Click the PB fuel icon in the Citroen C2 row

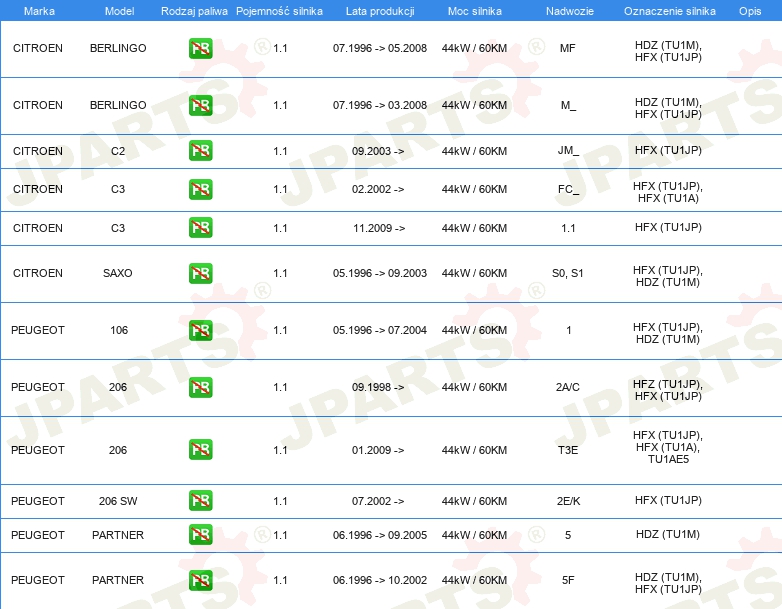[x=200, y=151]
